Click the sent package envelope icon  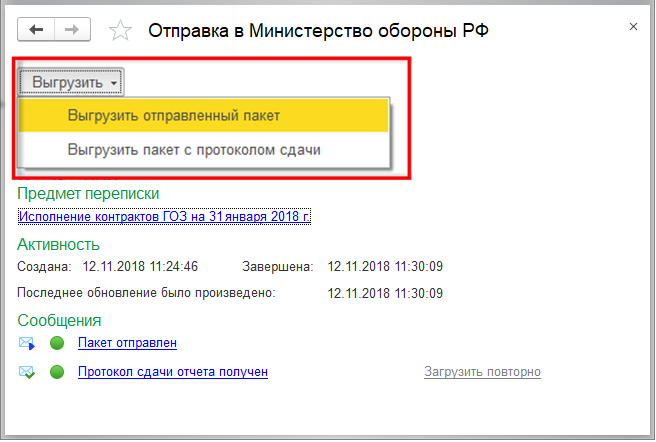27,343
